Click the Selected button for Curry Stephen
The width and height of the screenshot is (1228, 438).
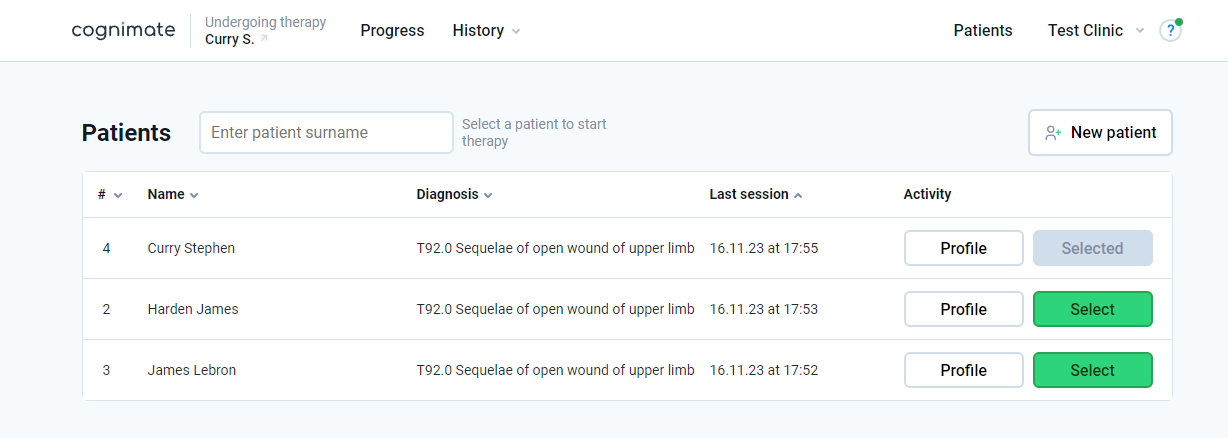pyautogui.click(x=1092, y=248)
